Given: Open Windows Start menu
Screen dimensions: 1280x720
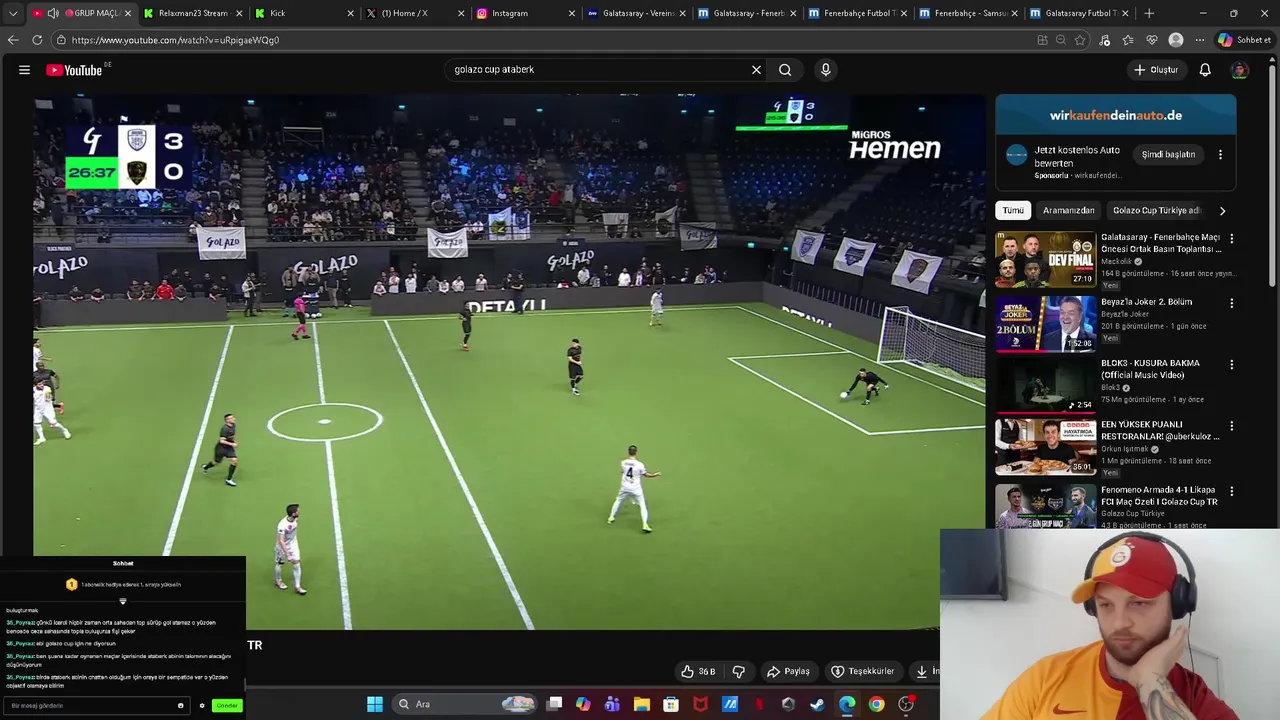Looking at the screenshot, I should pyautogui.click(x=375, y=704).
